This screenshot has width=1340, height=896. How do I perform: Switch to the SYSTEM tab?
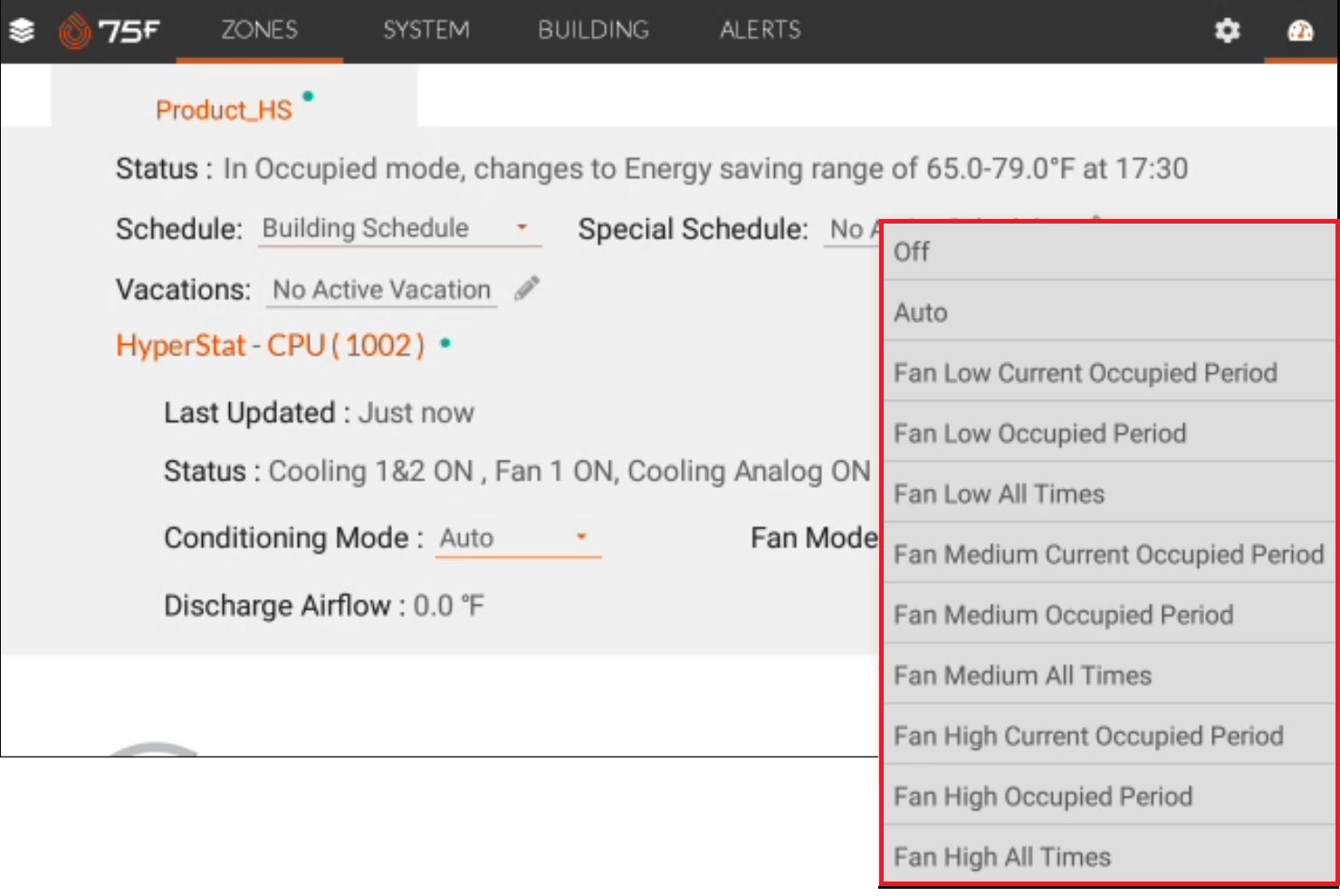426,30
